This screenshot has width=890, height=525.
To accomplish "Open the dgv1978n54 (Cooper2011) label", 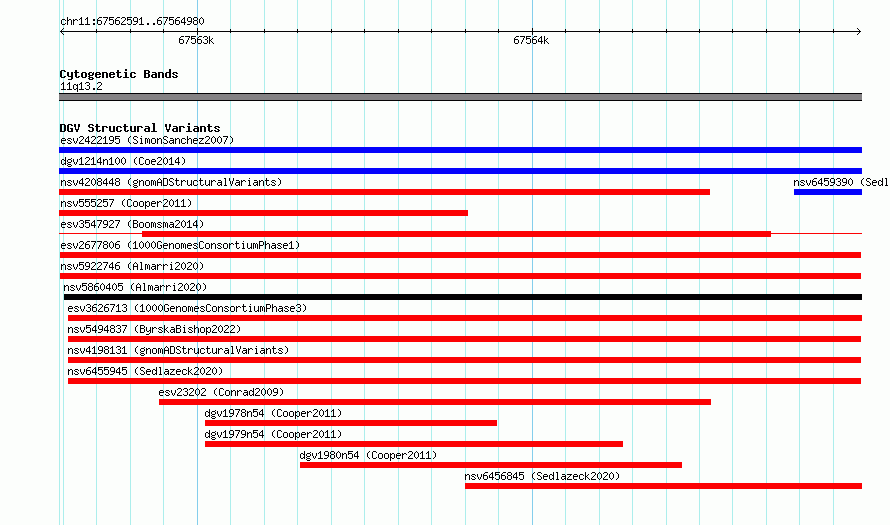I will (x=273, y=413).
